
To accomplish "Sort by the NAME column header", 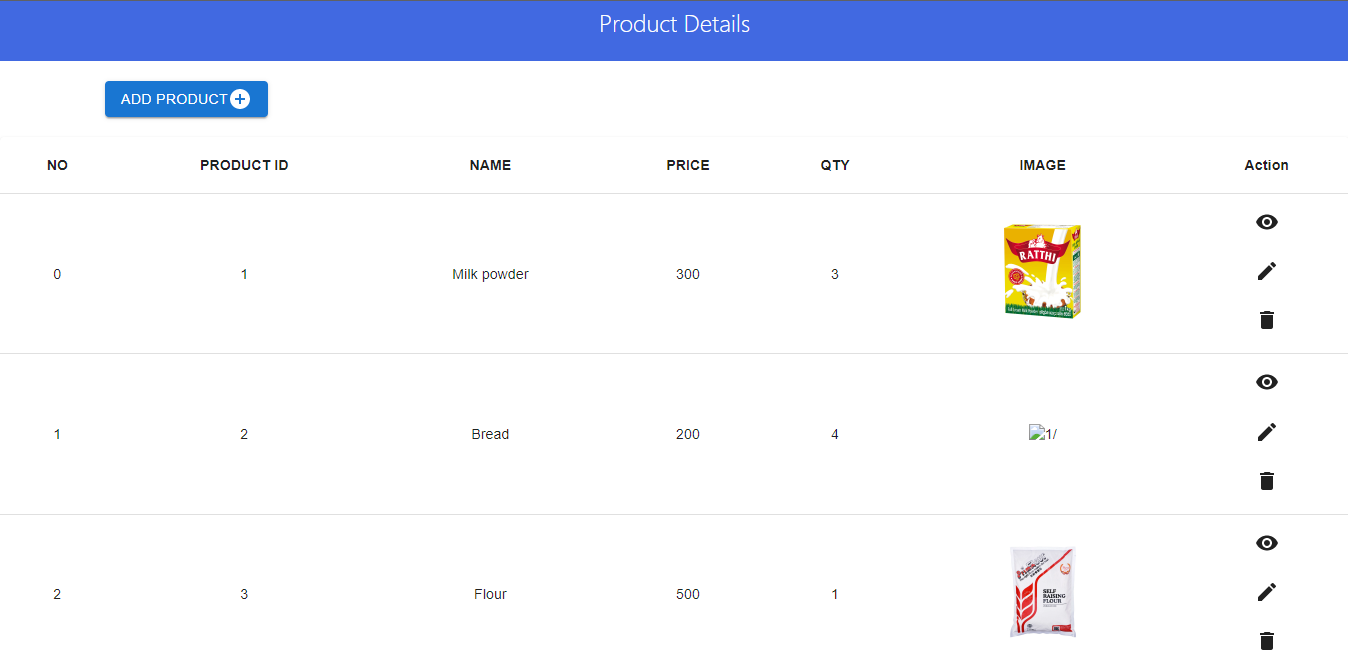I will (x=490, y=165).
